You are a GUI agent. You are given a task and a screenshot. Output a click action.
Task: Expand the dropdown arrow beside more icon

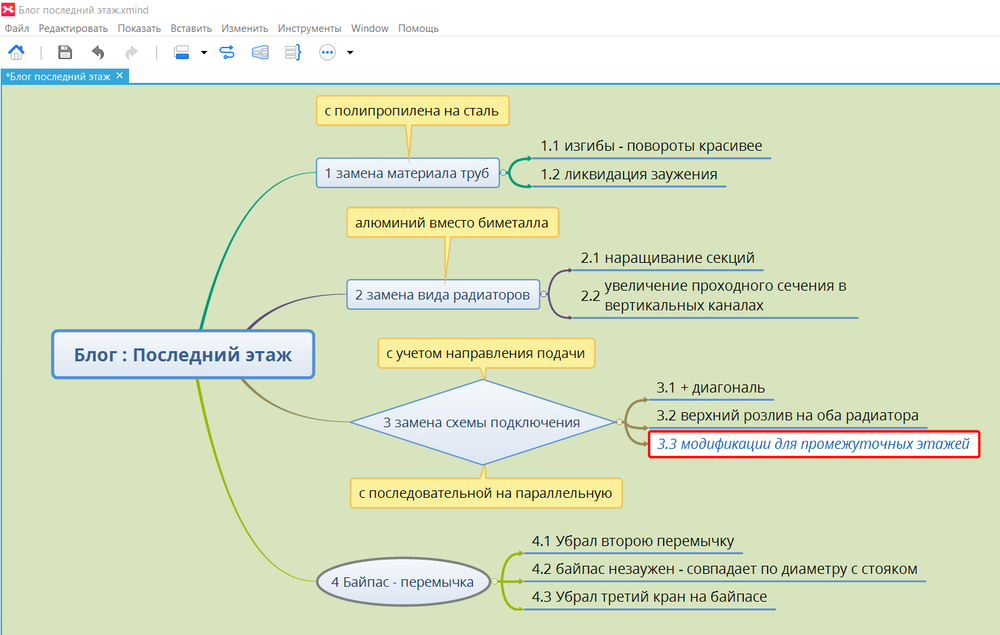350,53
